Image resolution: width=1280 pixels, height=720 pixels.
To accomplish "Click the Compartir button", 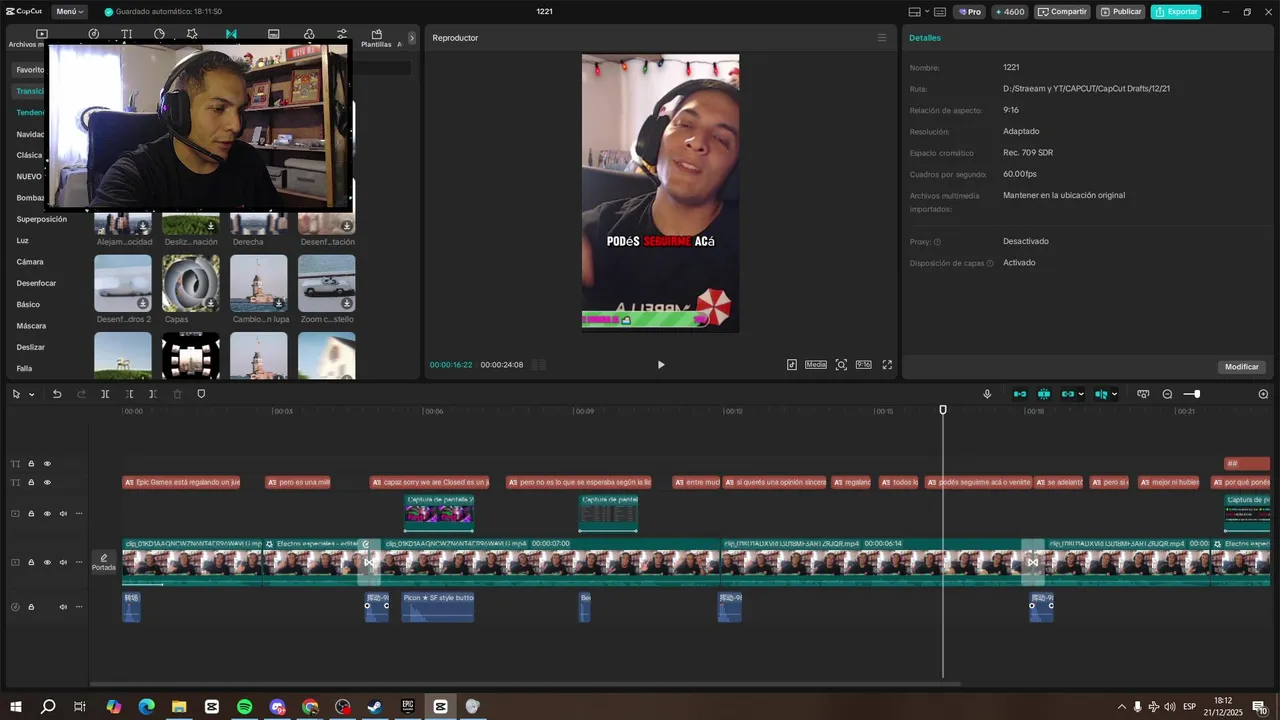I will [x=1063, y=12].
